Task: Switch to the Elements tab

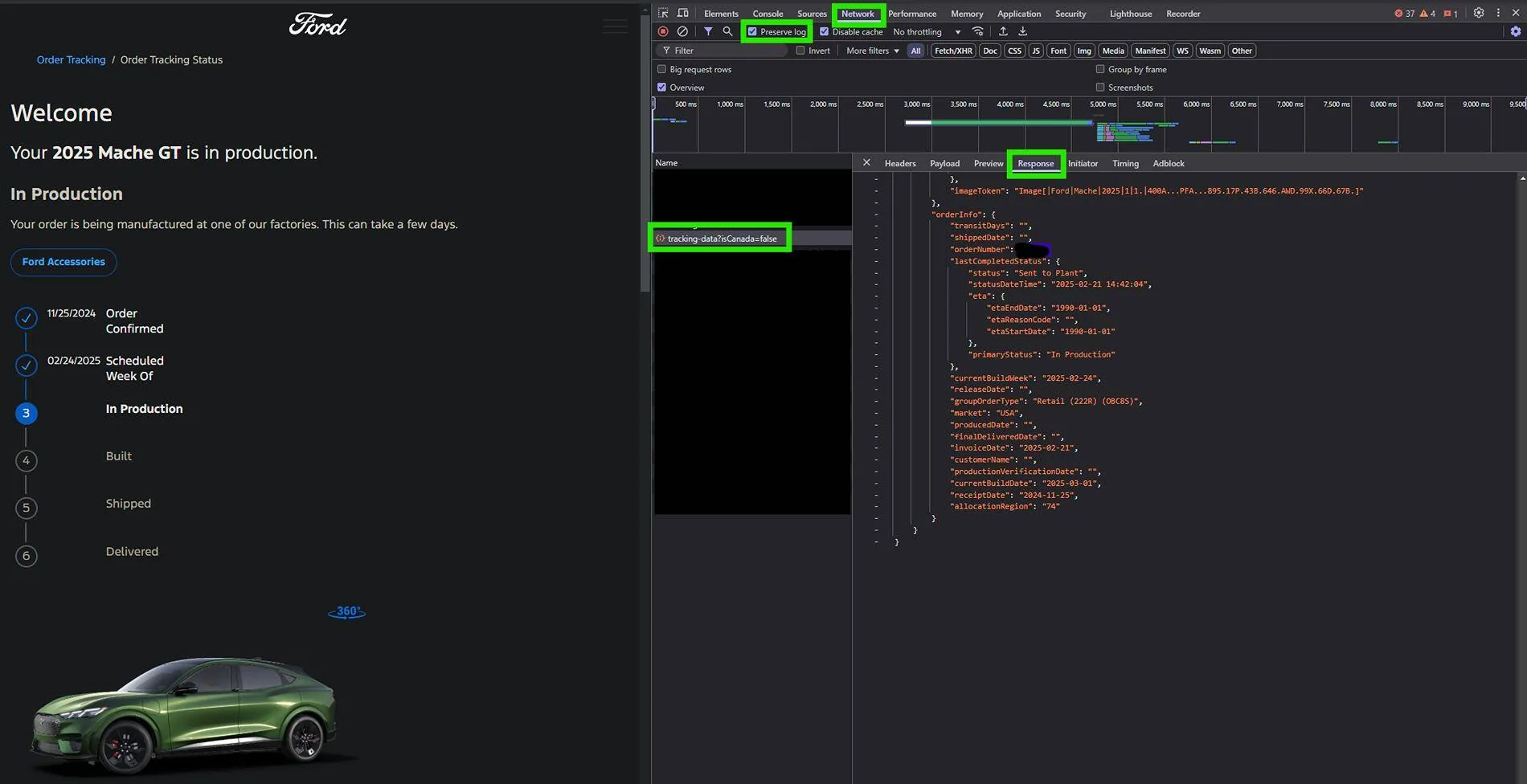Action: pyautogui.click(x=721, y=14)
